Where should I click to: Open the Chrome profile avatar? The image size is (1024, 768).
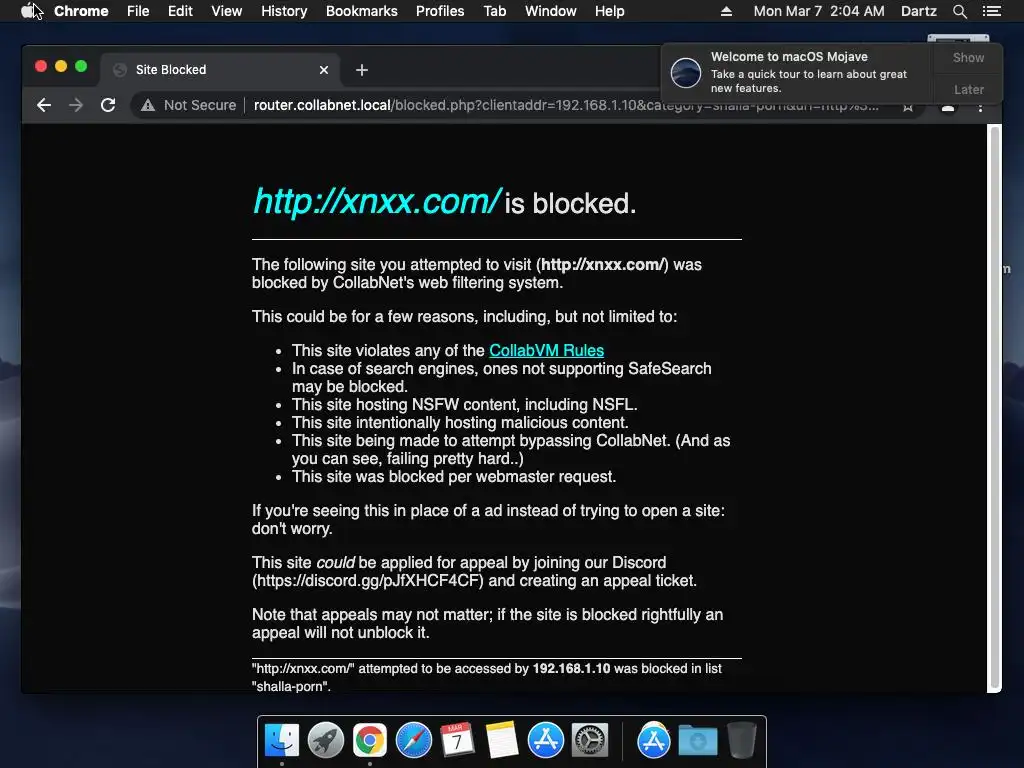point(948,108)
